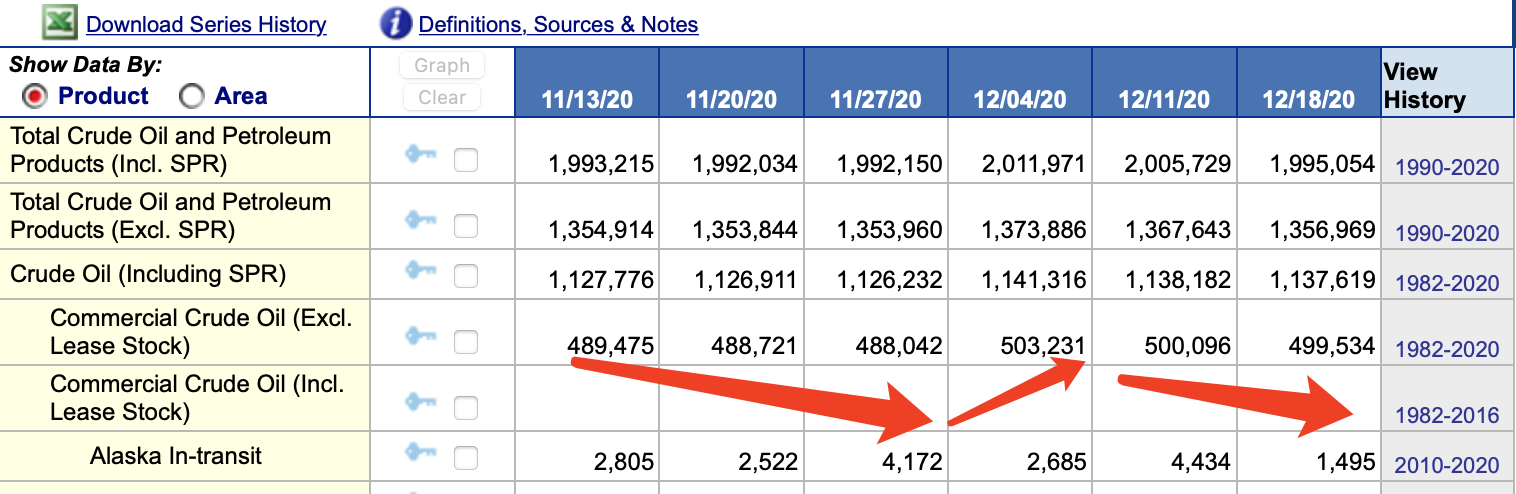Click the Graph button

(x=442, y=65)
